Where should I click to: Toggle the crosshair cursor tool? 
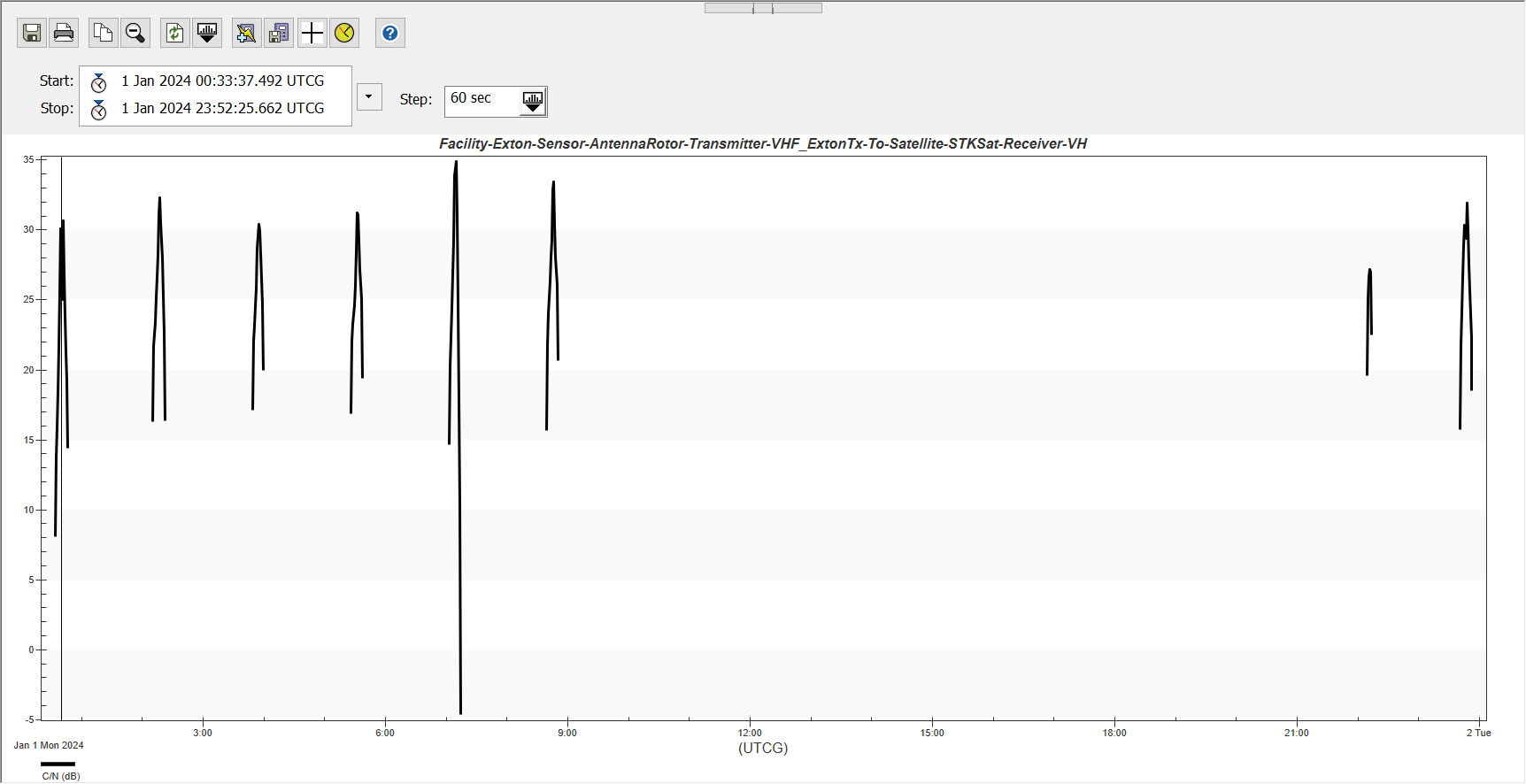pos(312,34)
